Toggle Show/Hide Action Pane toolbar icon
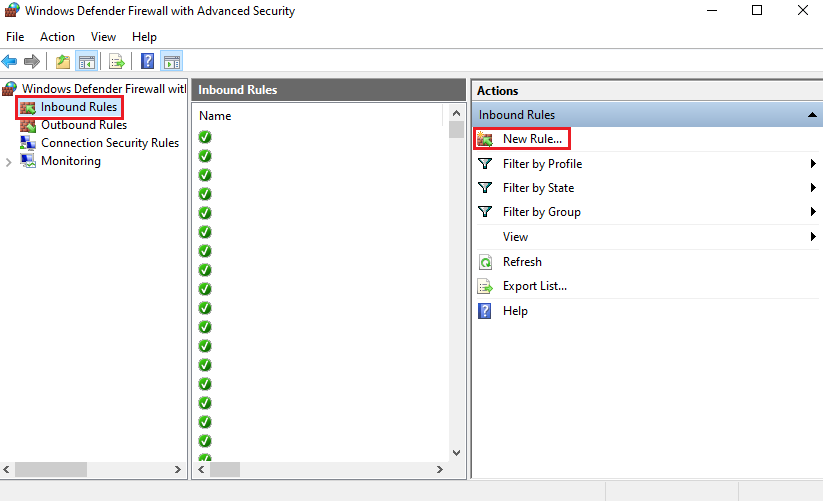 (x=172, y=61)
